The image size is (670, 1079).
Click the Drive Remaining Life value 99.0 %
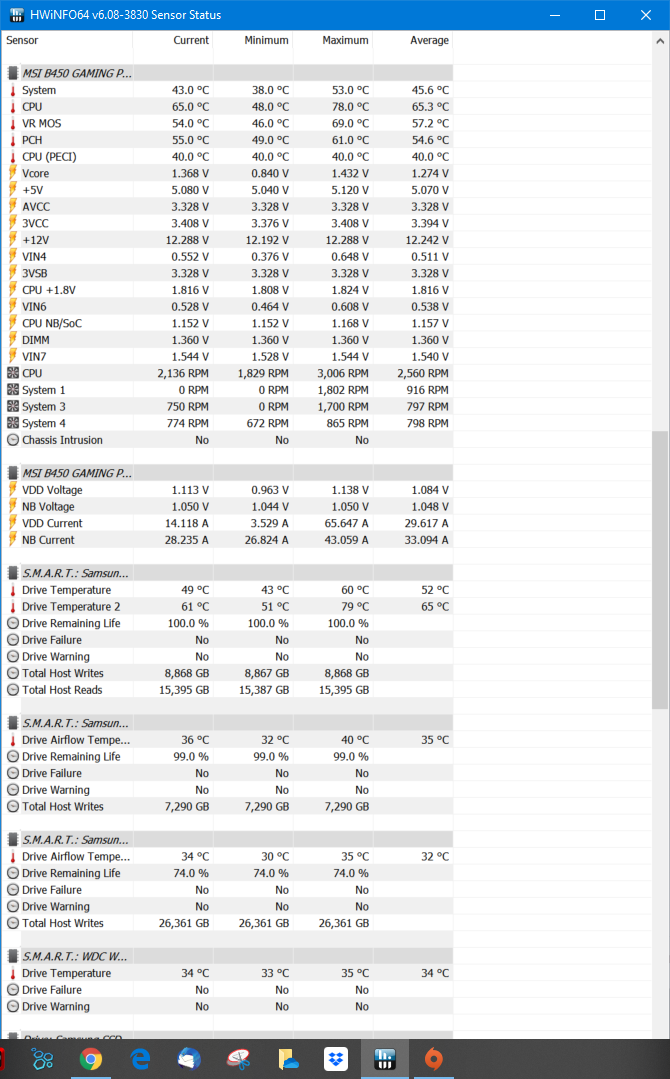tap(191, 756)
